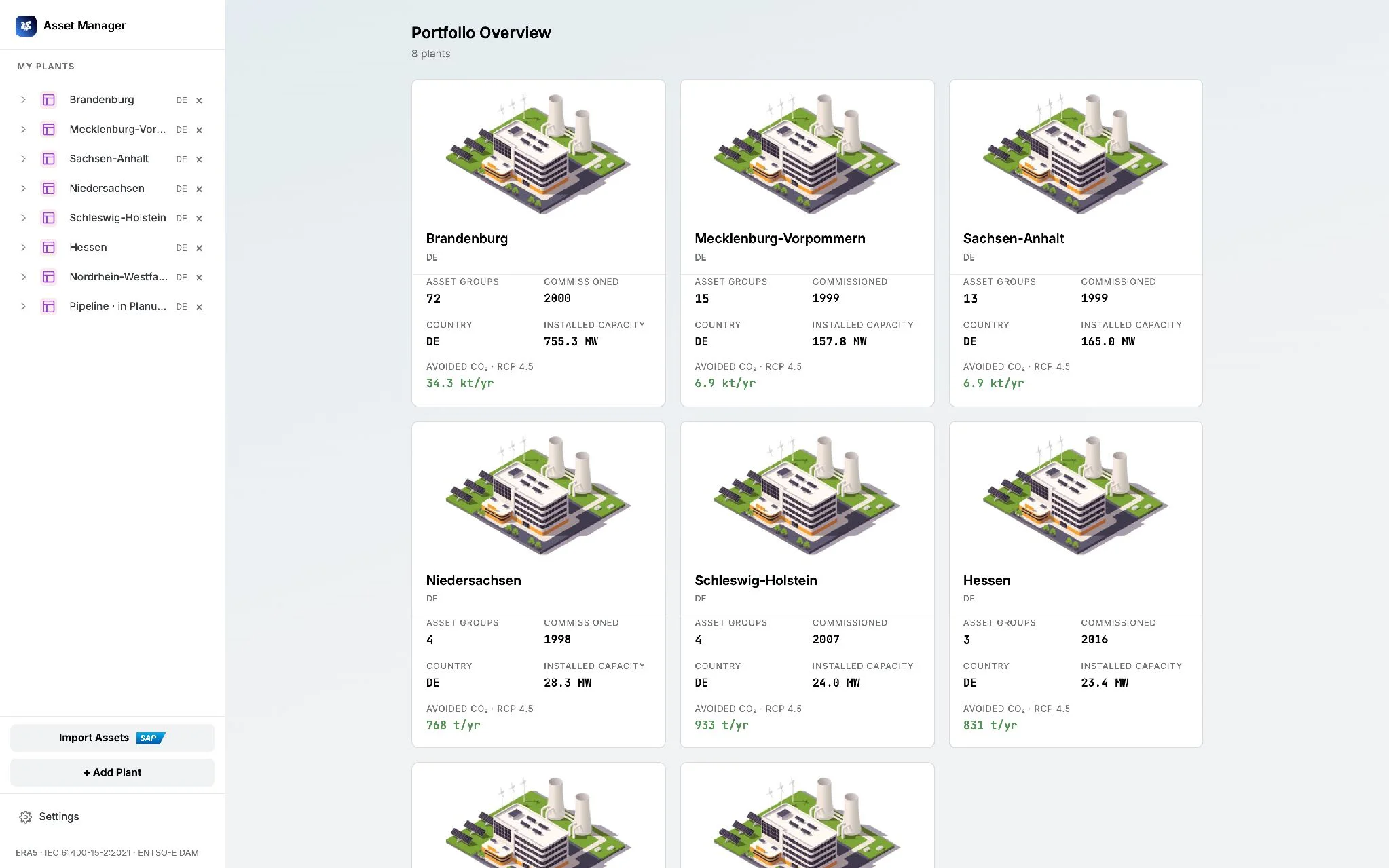Click the Mecklenburg-Vor... plant icon in sidebar
Image resolution: width=1389 pixels, height=868 pixels.
(48, 130)
